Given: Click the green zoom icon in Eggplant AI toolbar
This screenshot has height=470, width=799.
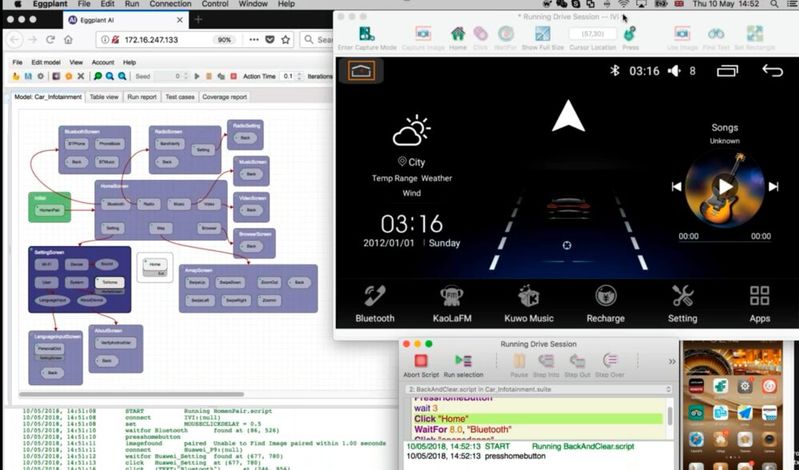Looking at the screenshot, I should coord(98,76).
